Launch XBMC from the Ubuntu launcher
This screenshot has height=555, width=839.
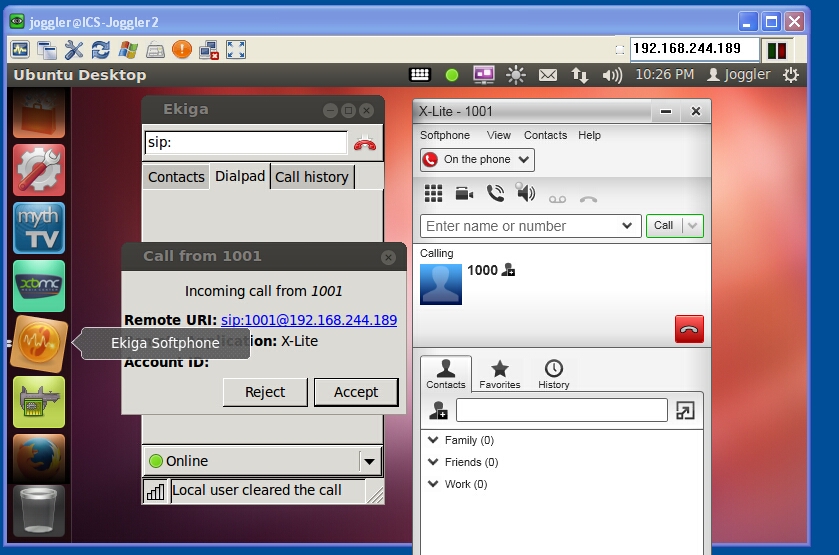coord(39,286)
